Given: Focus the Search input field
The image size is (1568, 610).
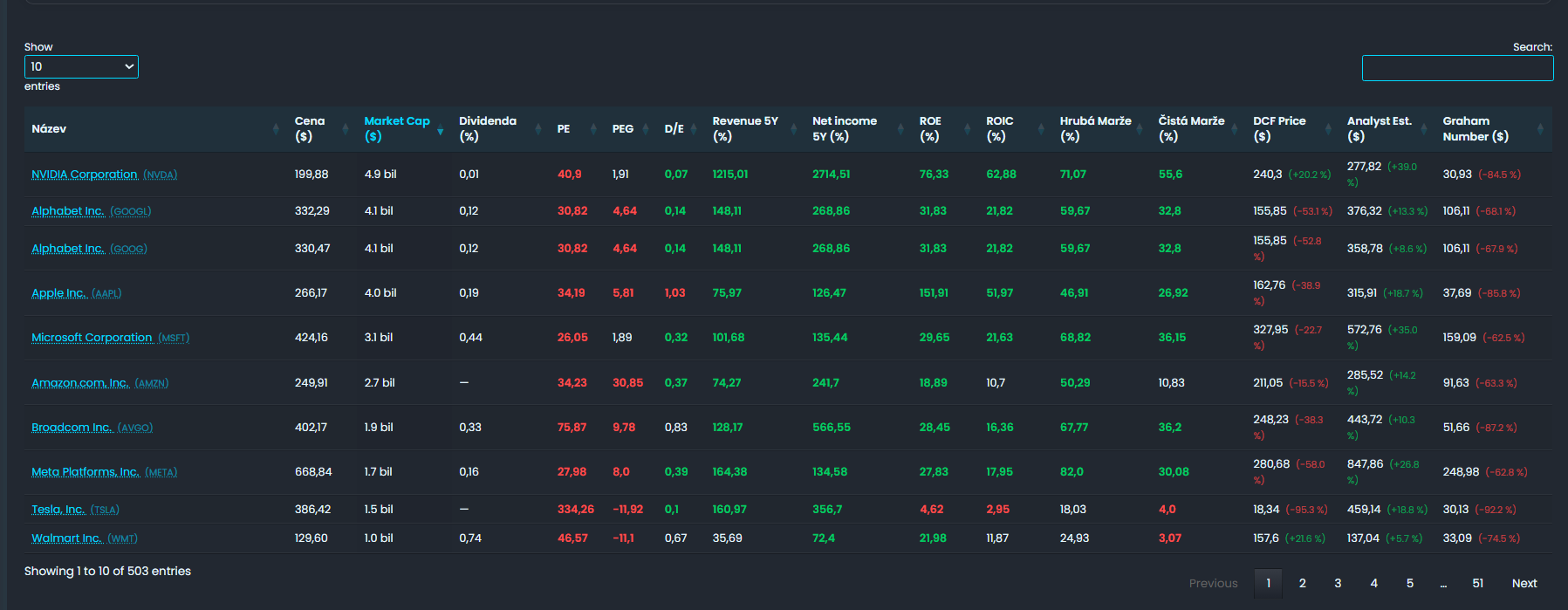Looking at the screenshot, I should point(1457,68).
